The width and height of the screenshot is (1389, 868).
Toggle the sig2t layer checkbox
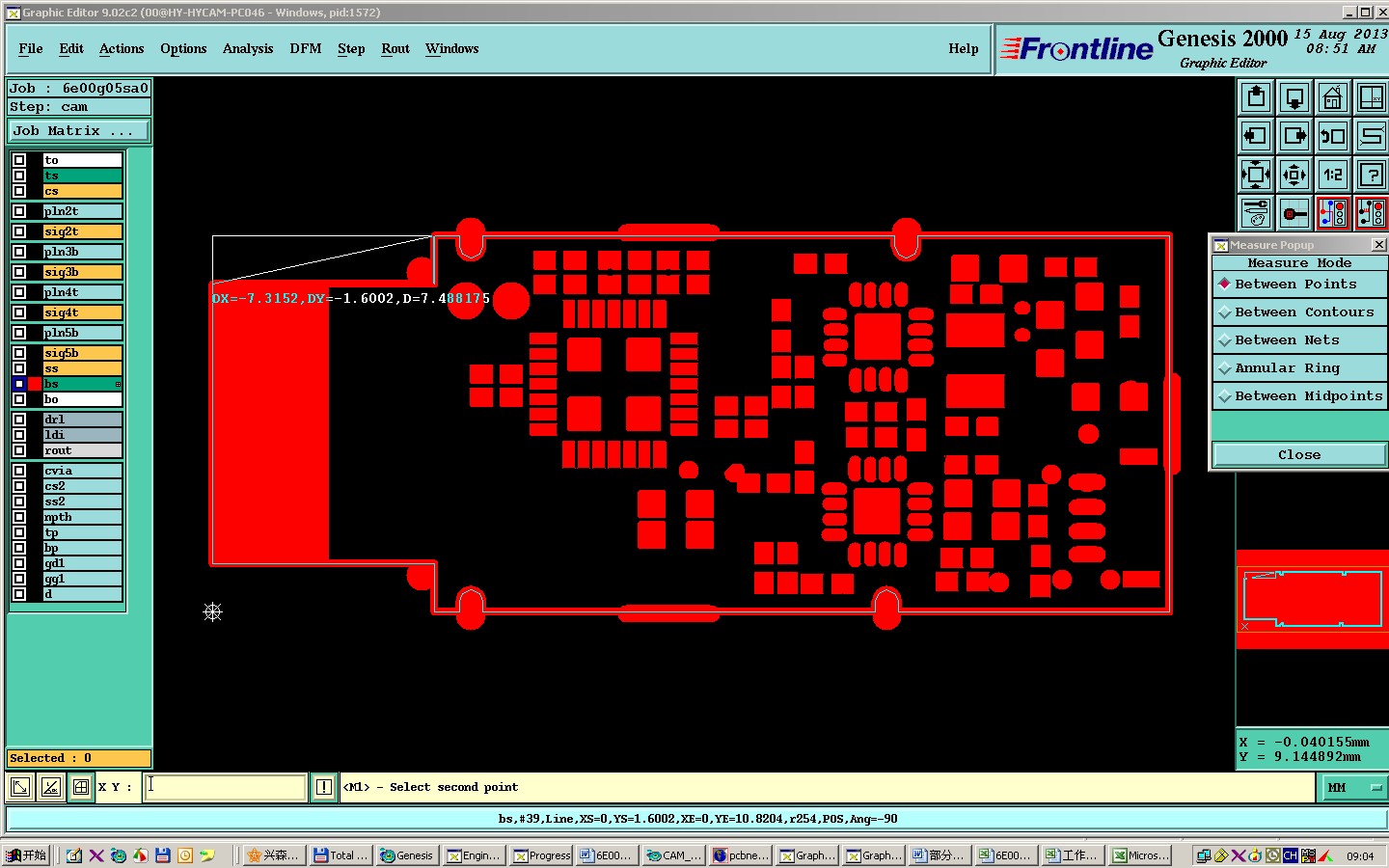[19, 231]
